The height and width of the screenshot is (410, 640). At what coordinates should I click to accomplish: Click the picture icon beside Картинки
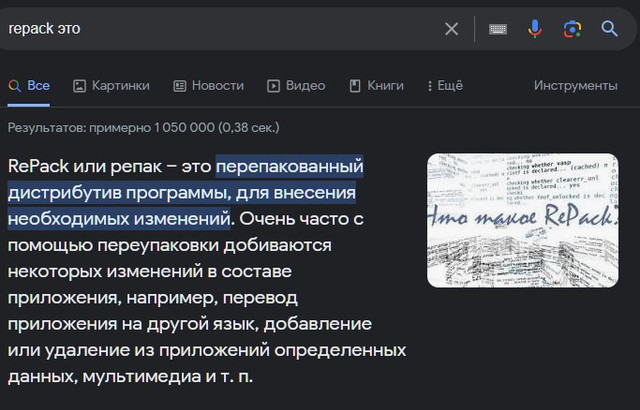tap(80, 86)
